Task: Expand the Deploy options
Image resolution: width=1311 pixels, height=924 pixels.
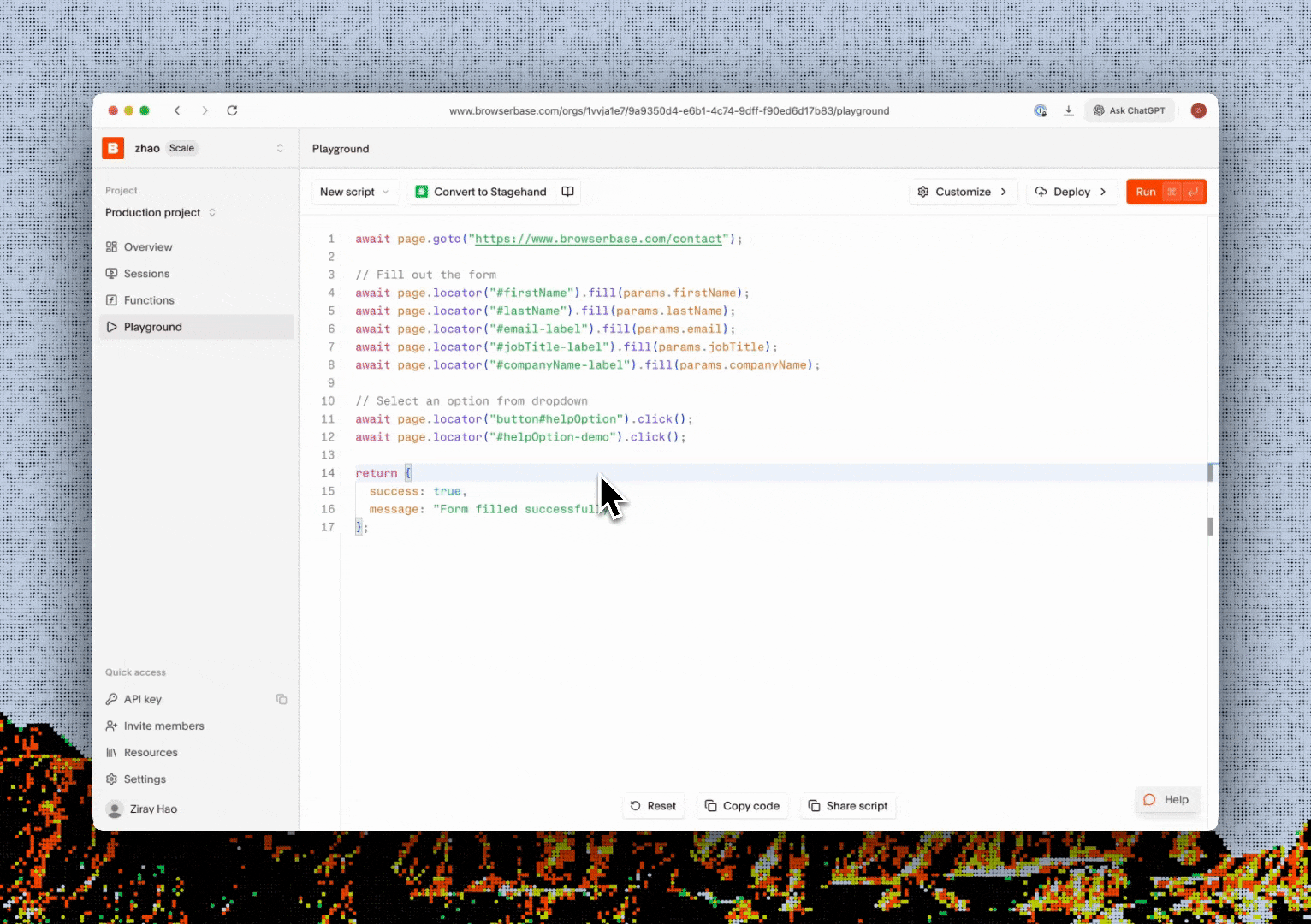Action: click(x=1071, y=192)
